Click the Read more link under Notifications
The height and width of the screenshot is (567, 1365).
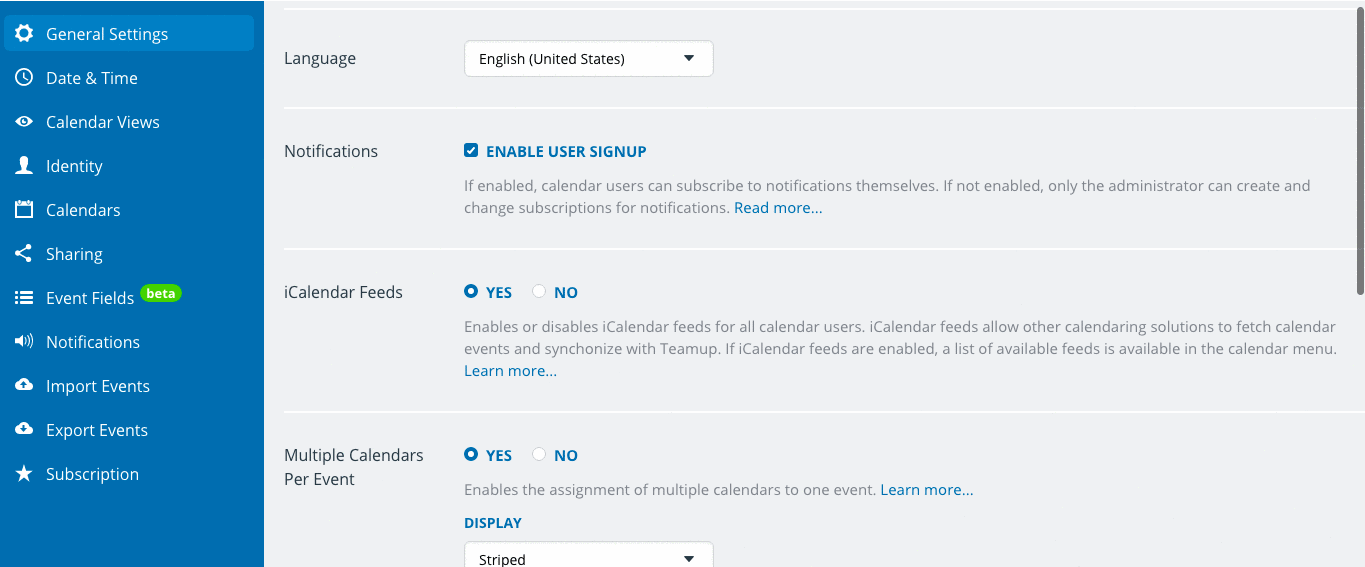click(x=778, y=208)
